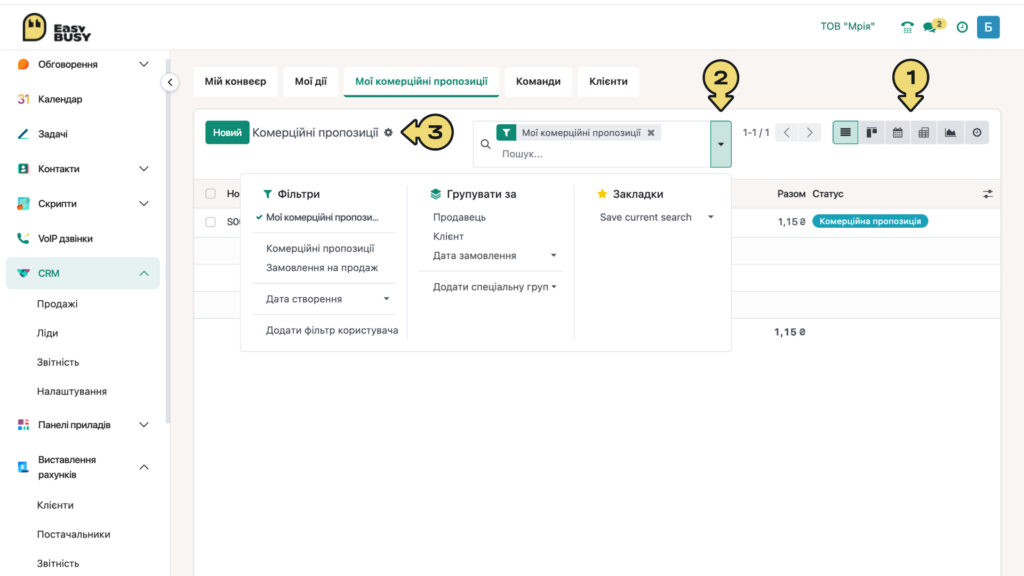Open user avatar Б menu
This screenshot has height=576, width=1024.
coord(988,27)
